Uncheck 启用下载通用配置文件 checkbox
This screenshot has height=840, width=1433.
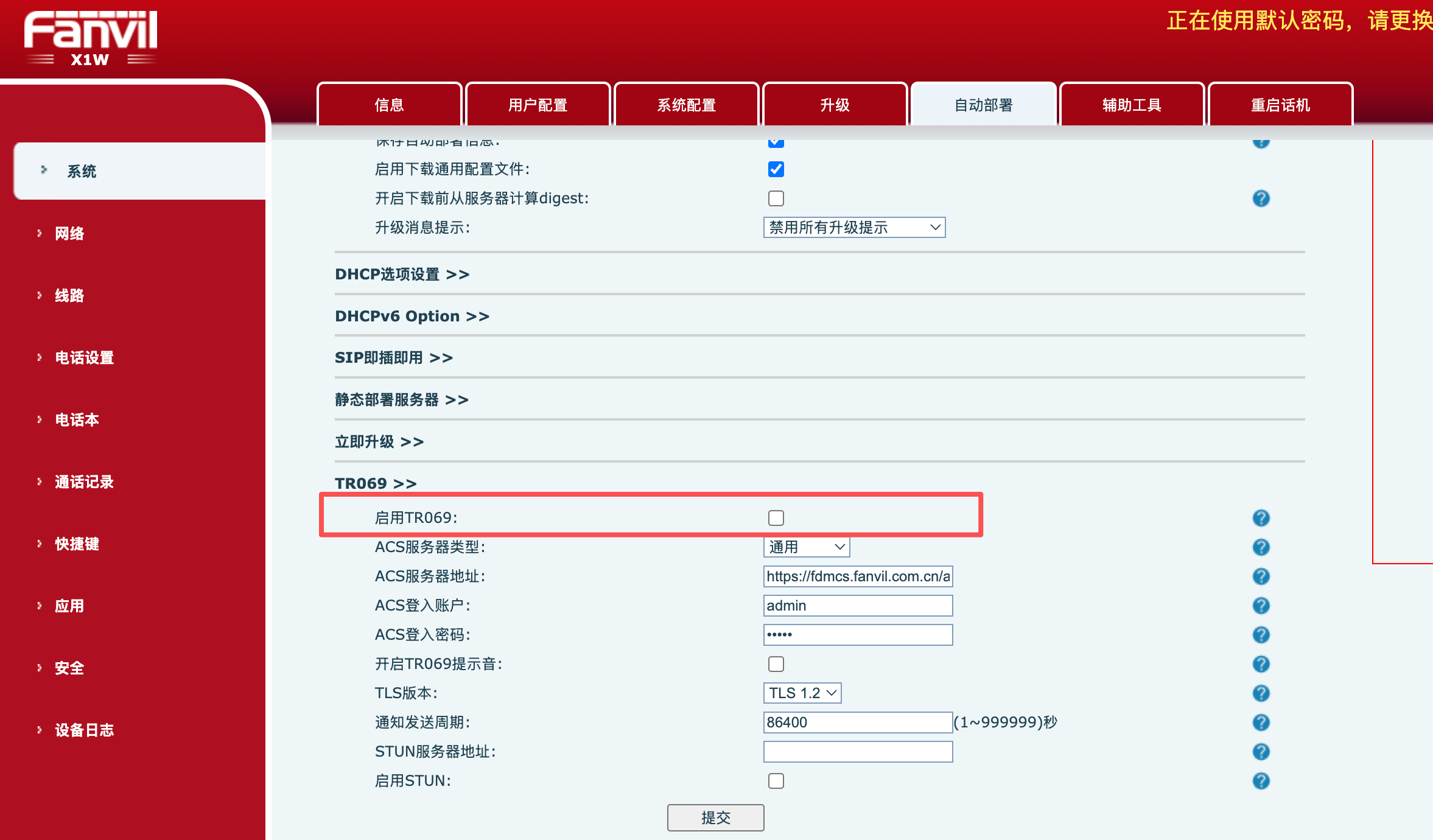click(776, 169)
